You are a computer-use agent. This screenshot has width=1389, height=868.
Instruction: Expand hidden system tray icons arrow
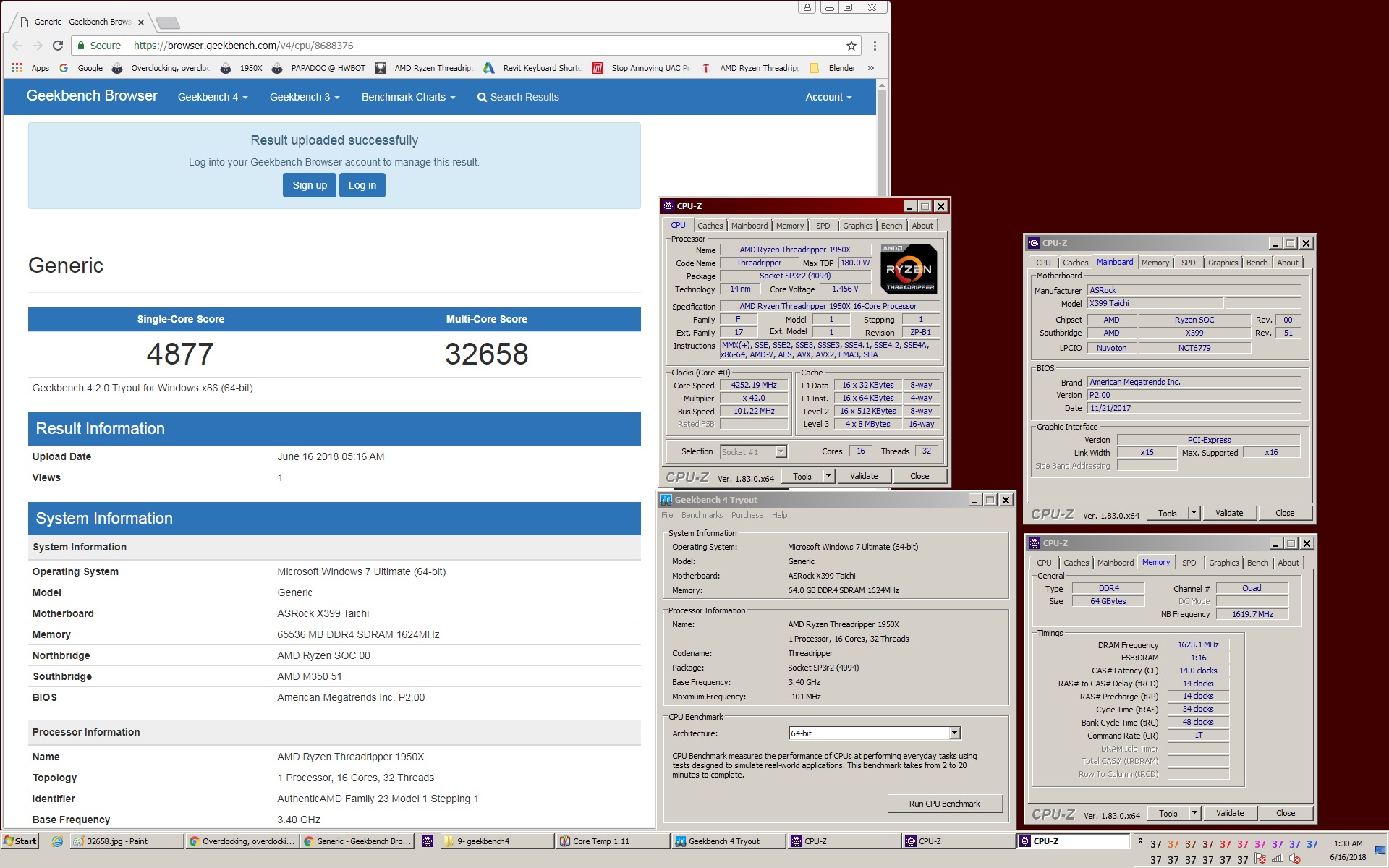click(1141, 841)
